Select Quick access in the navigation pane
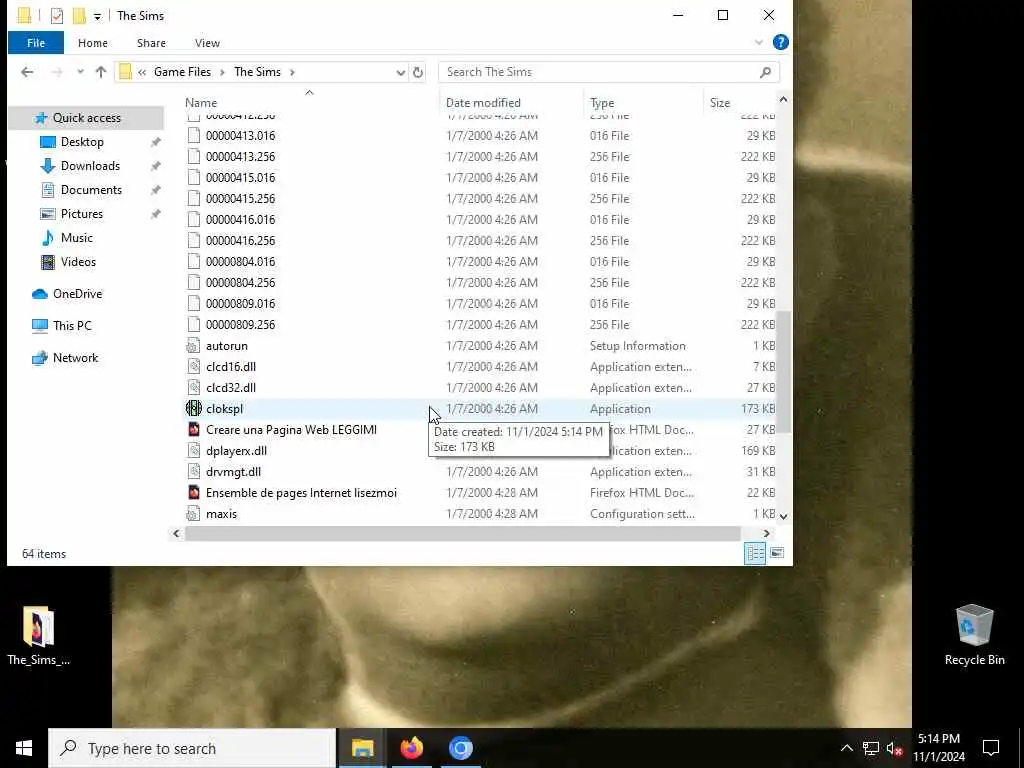The image size is (1024, 768). coord(86,118)
